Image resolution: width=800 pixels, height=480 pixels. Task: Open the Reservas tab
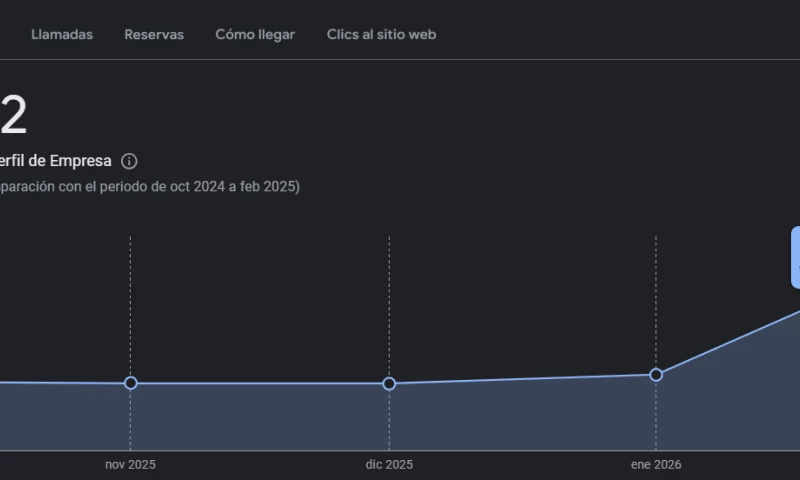154,35
